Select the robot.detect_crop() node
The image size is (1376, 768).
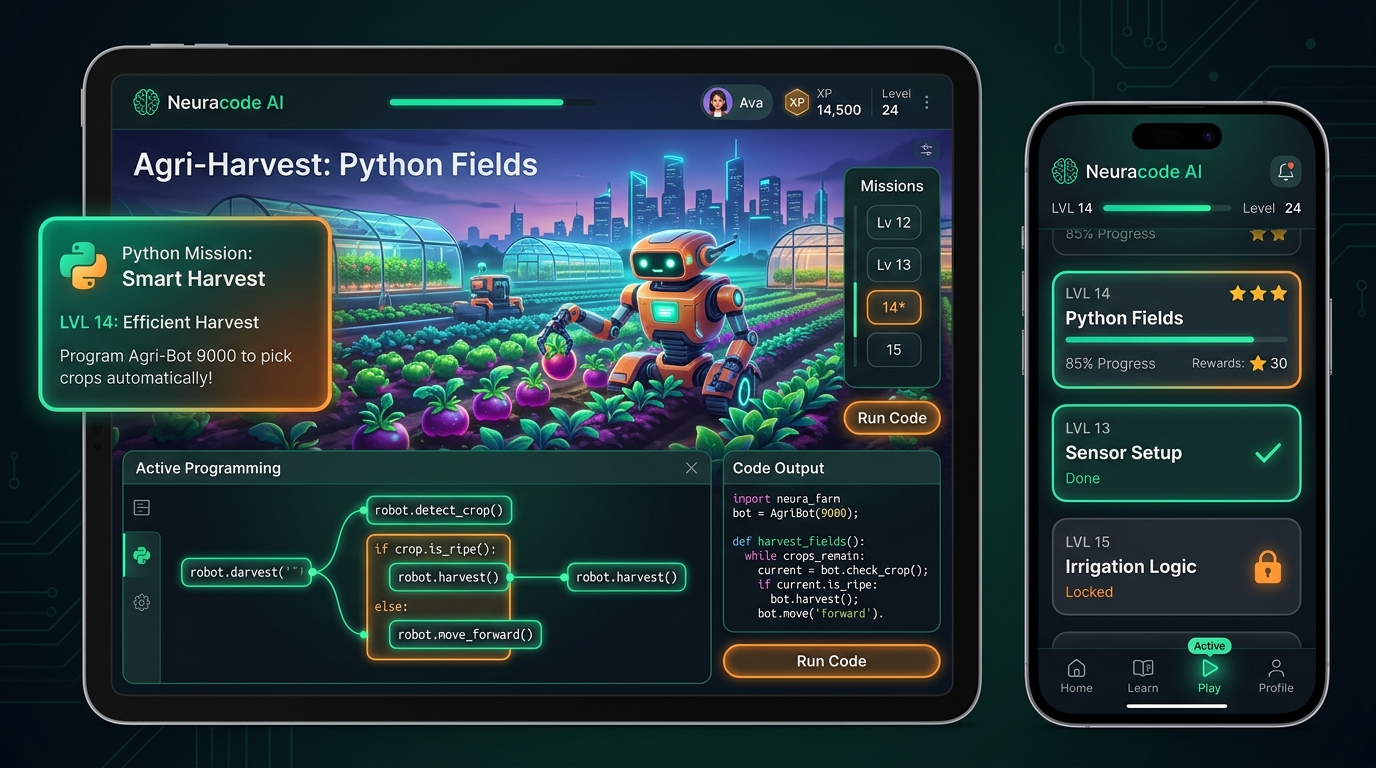click(440, 510)
